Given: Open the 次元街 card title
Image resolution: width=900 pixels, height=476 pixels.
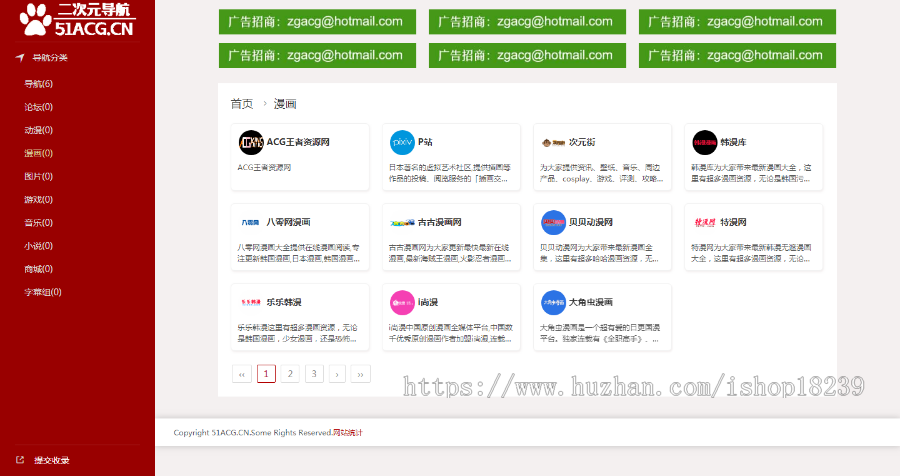Looking at the screenshot, I should (x=582, y=142).
